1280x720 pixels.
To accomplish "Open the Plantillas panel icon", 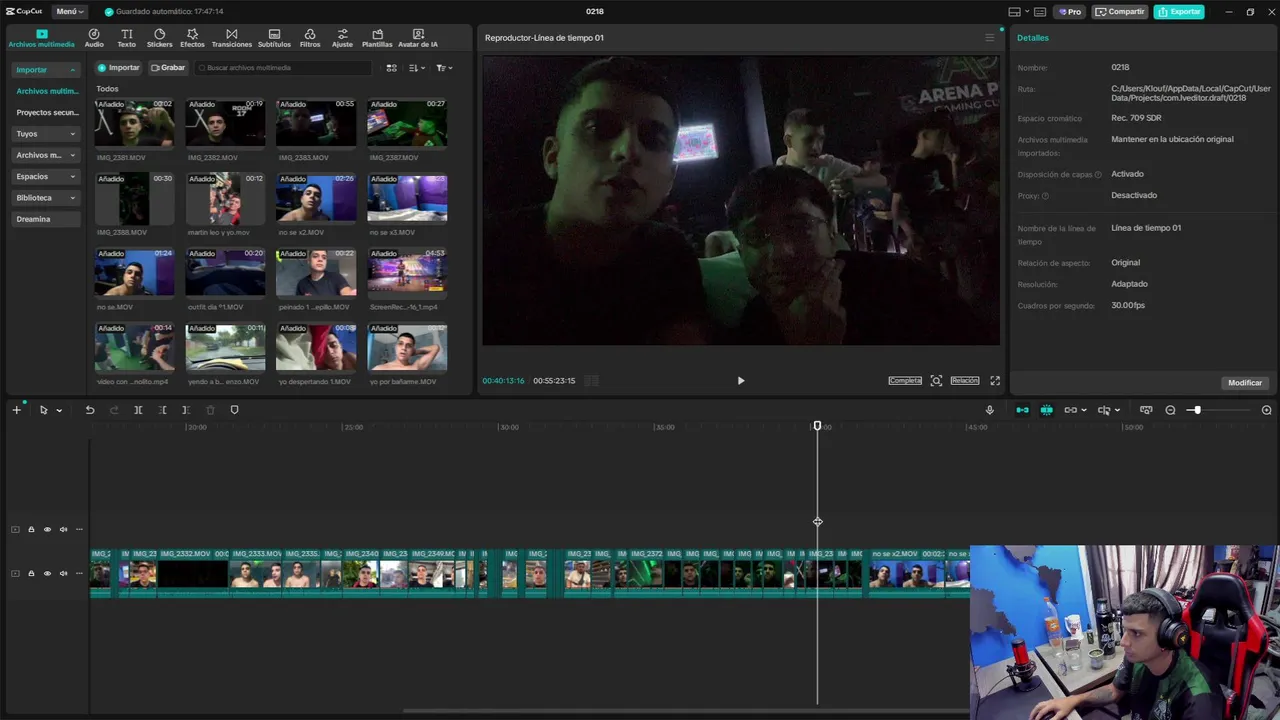I will [x=377, y=38].
